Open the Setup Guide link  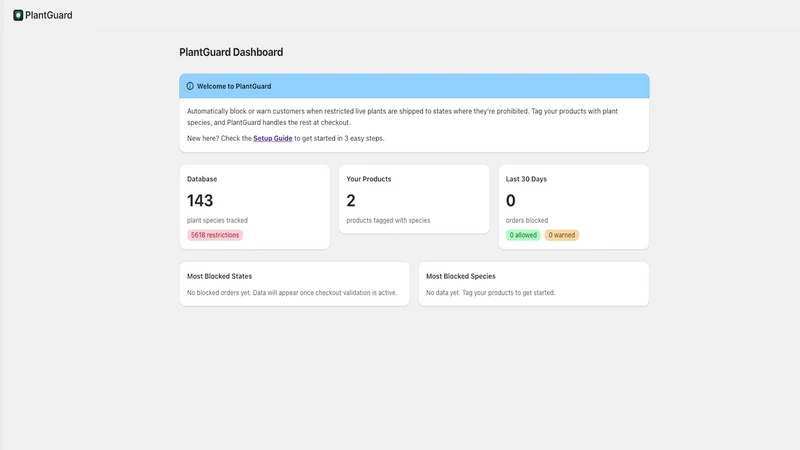pos(272,138)
